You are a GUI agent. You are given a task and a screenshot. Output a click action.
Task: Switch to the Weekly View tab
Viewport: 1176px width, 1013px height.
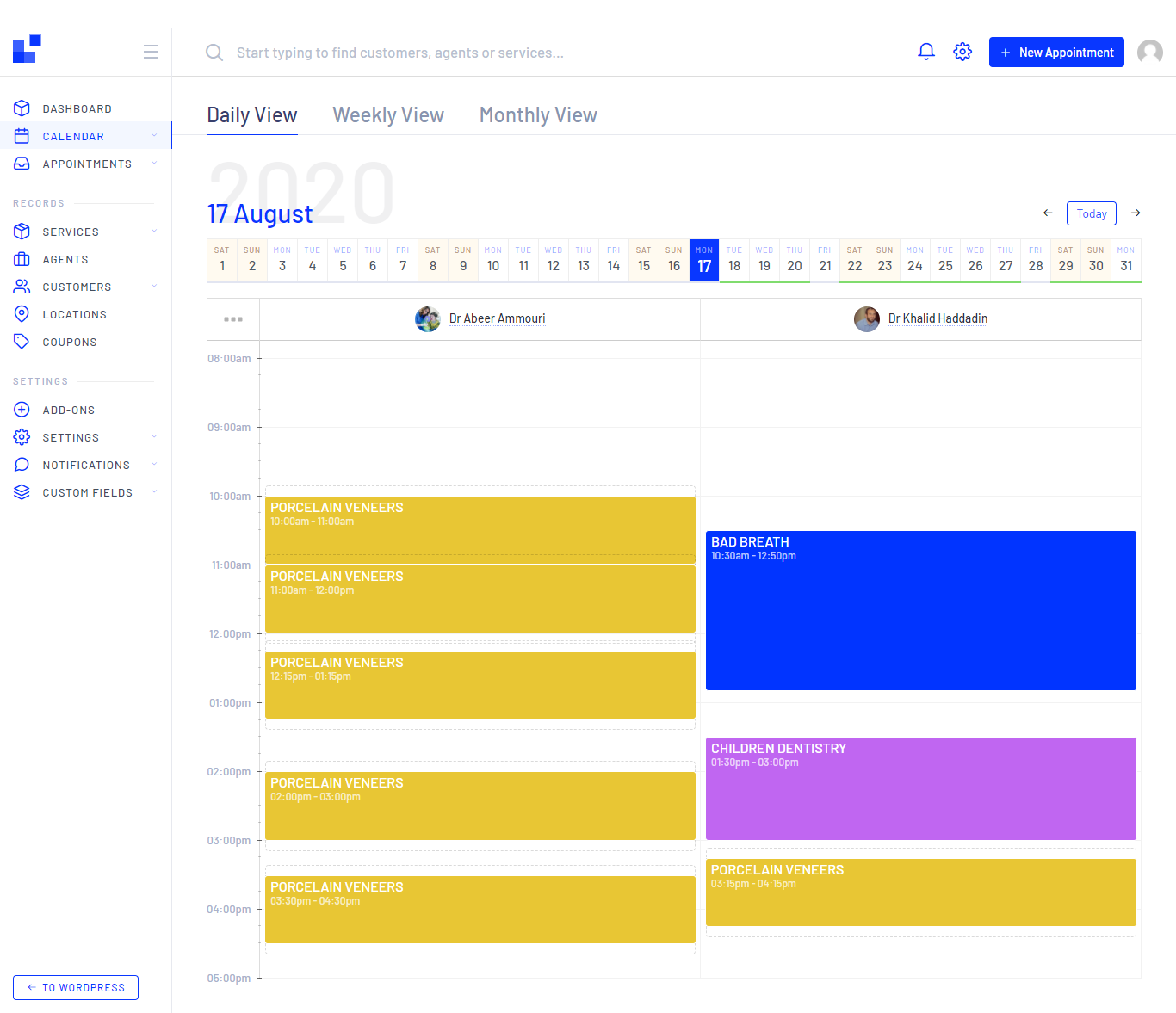click(x=388, y=115)
